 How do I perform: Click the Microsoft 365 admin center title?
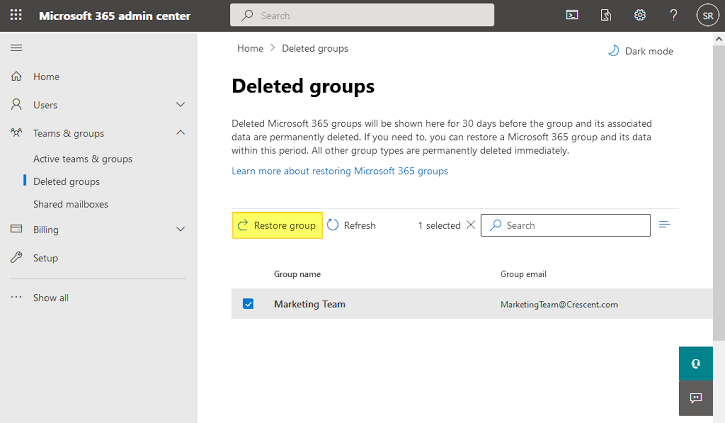pos(115,16)
